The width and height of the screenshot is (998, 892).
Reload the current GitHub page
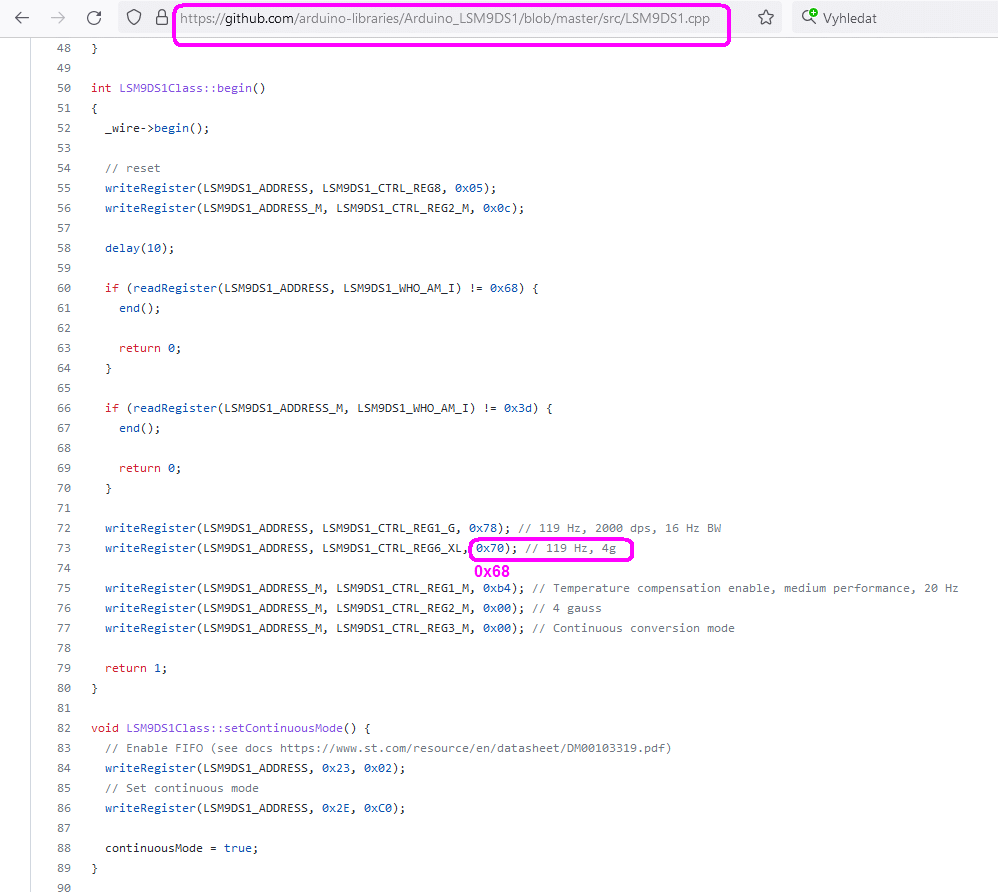(94, 18)
